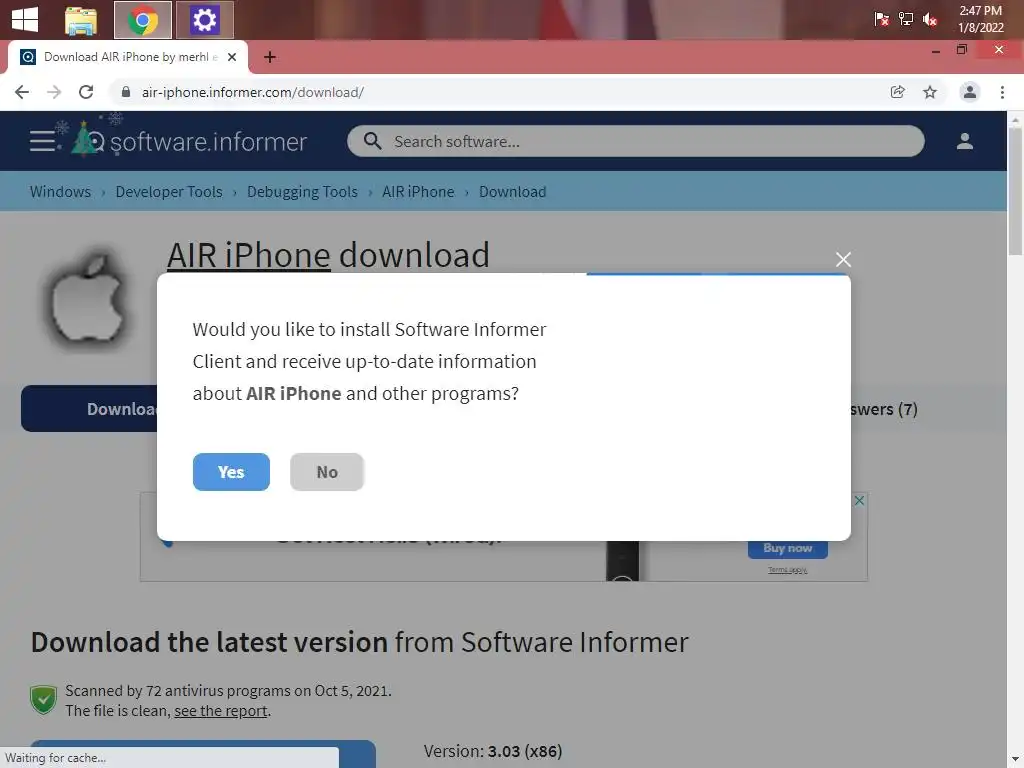Screen dimensions: 1024x768
Task: Go to Developer Tools breadcrumb
Action: tap(168, 191)
